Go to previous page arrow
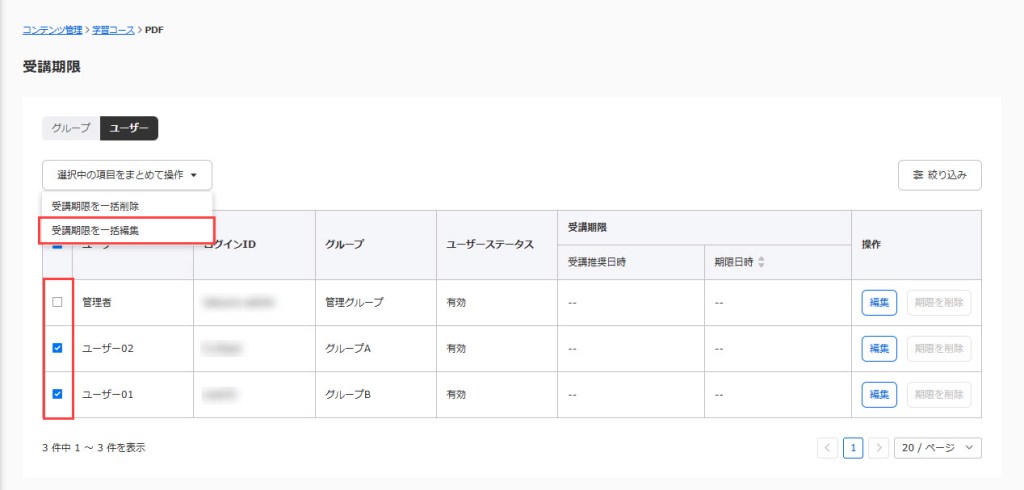Image resolution: width=1024 pixels, height=490 pixels. point(828,448)
